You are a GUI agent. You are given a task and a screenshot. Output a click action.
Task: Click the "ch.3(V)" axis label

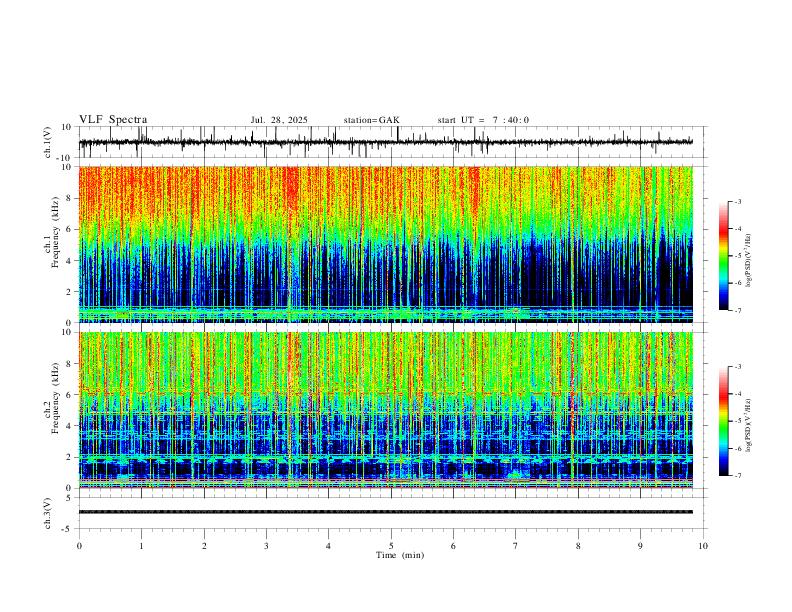49,513
